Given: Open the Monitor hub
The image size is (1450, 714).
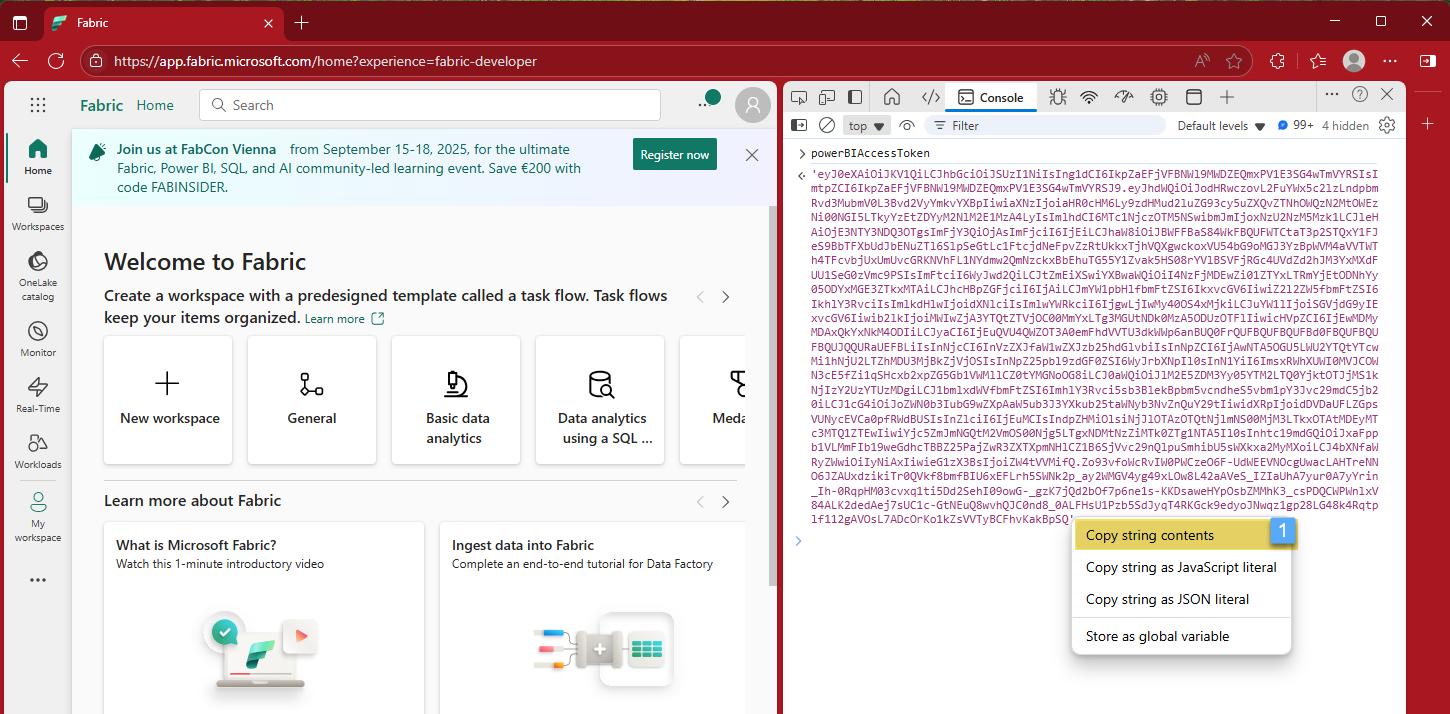Looking at the screenshot, I should pos(38,339).
